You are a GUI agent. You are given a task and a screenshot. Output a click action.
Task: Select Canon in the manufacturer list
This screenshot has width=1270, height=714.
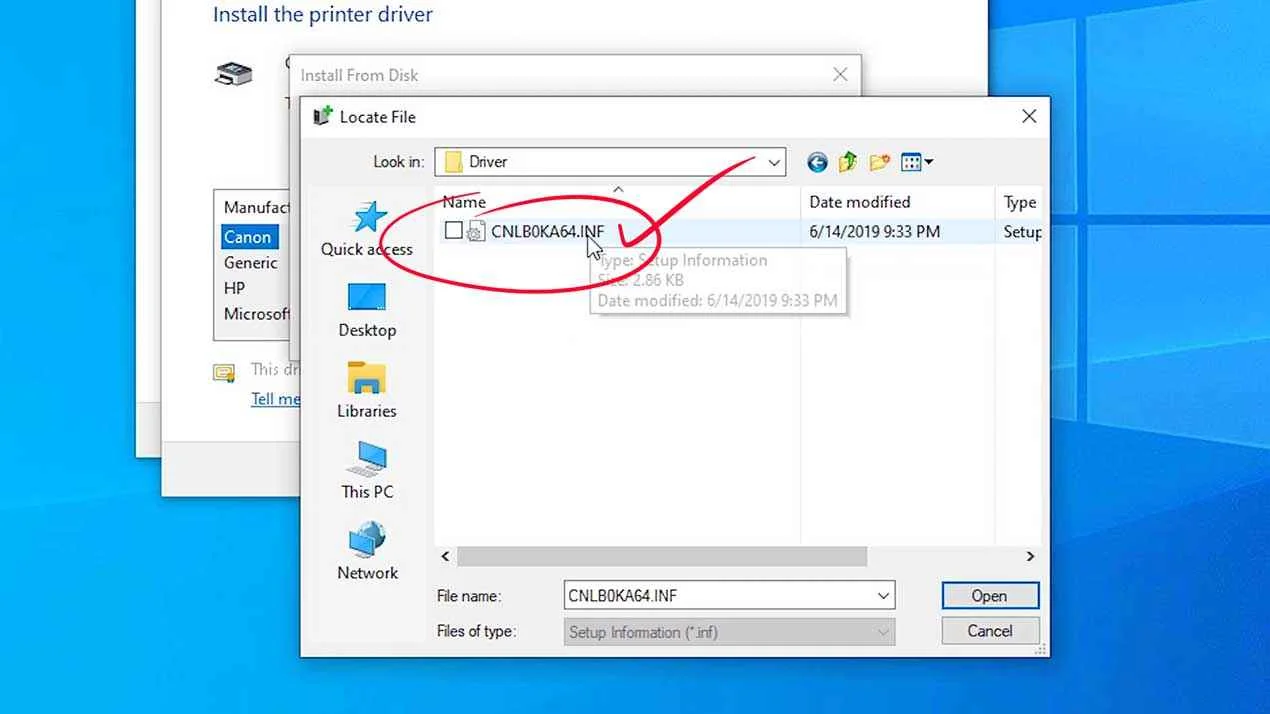click(x=250, y=237)
